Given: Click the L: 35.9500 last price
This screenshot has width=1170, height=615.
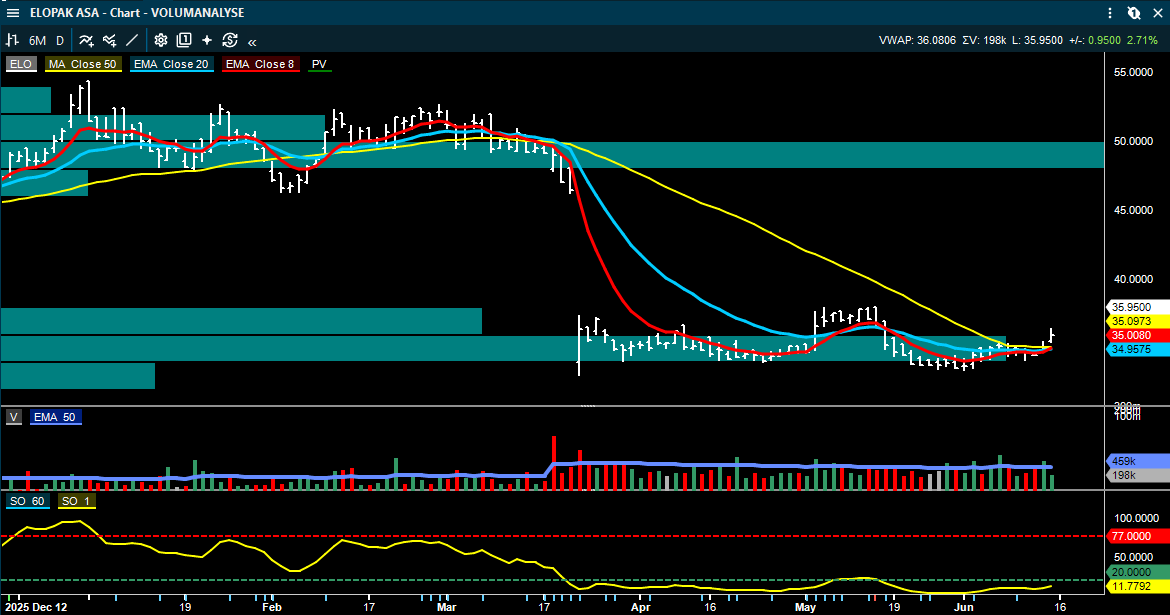Looking at the screenshot, I should click(x=1037, y=40).
